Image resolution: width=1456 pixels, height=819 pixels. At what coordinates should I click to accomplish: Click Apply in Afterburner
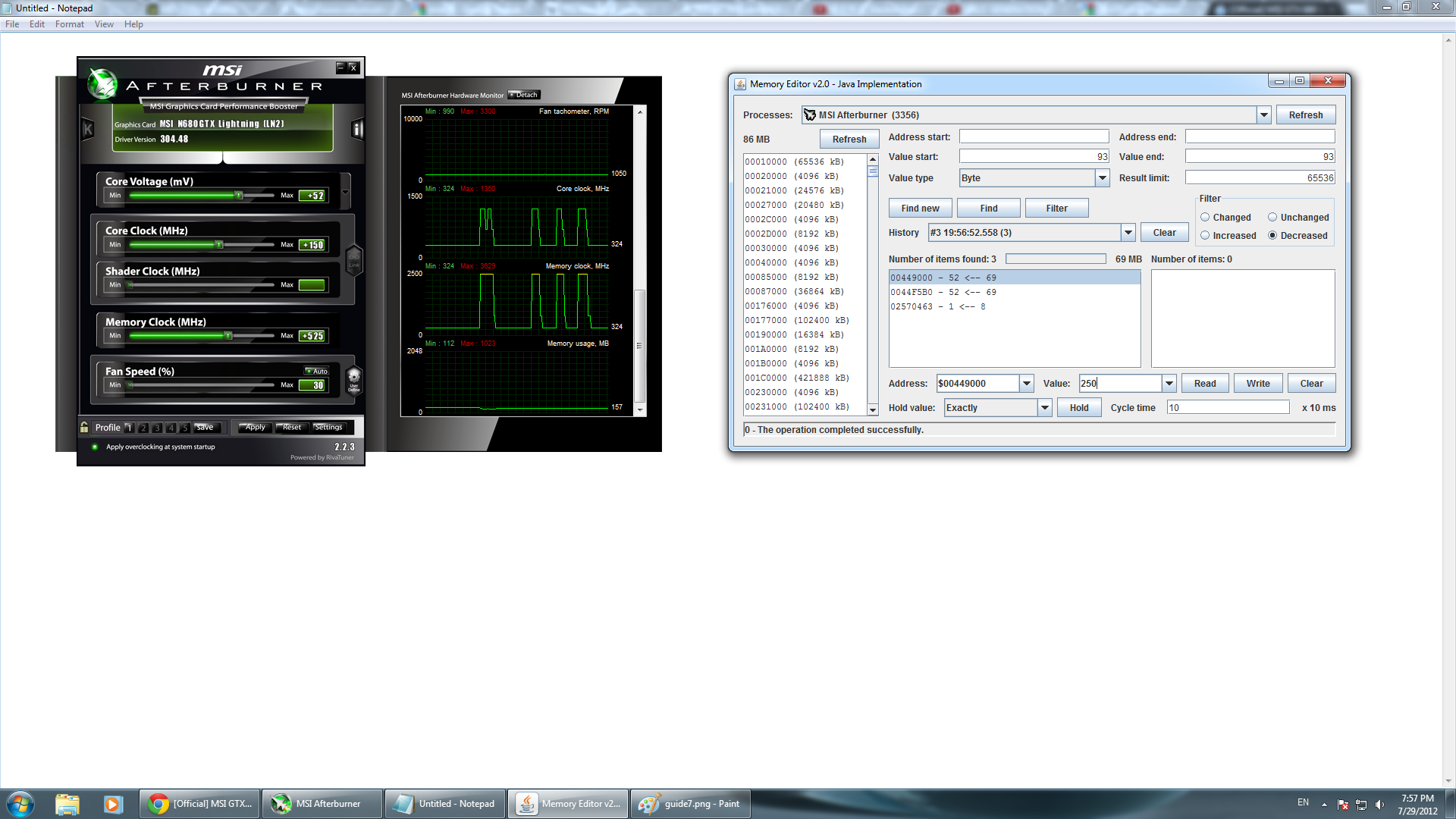[256, 428]
